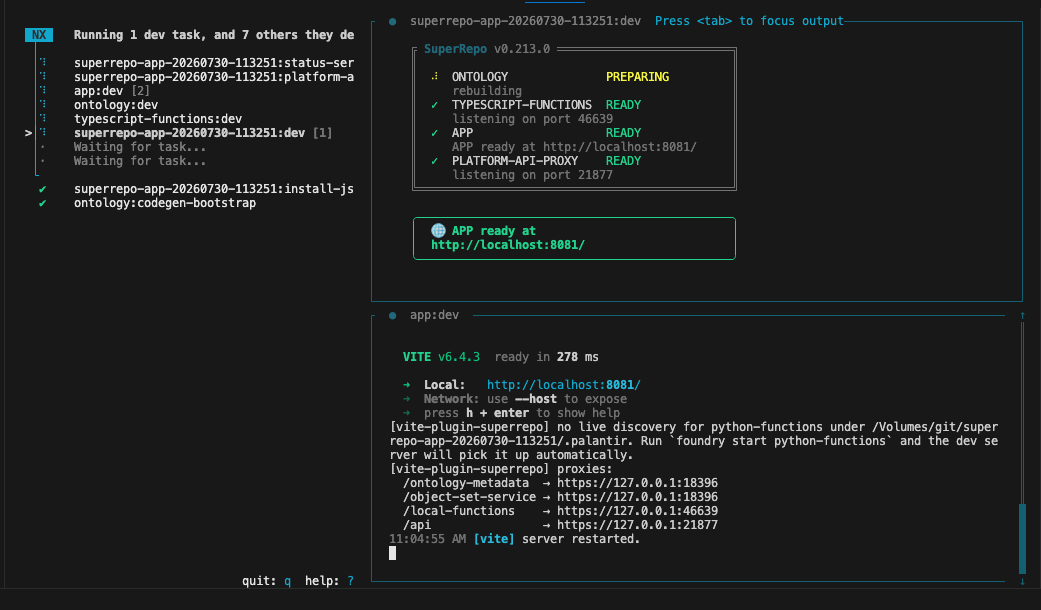Click the app:dev pane scrollbar thumb
This screenshot has height=610, width=1041.
click(1022, 538)
